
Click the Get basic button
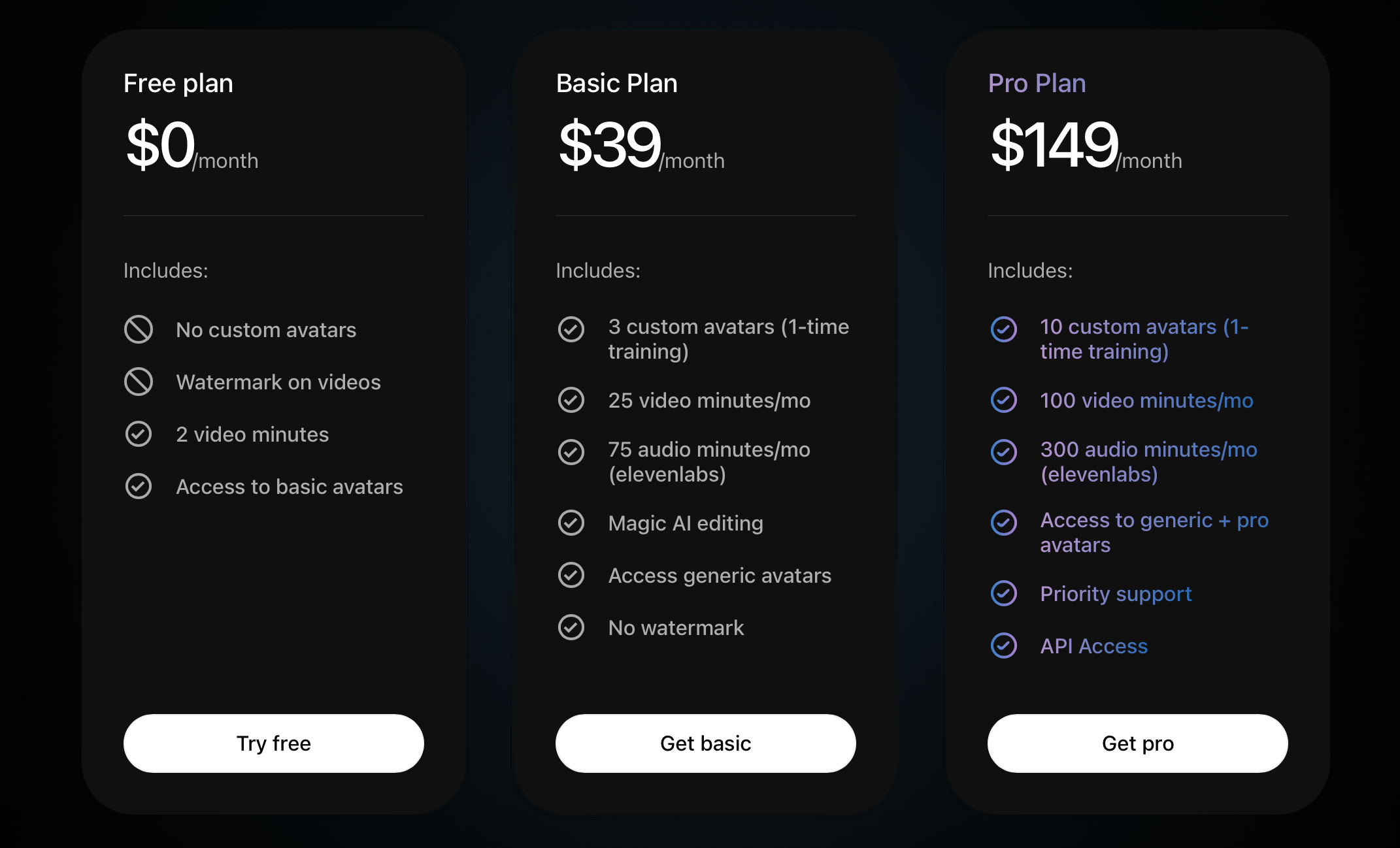tap(706, 743)
